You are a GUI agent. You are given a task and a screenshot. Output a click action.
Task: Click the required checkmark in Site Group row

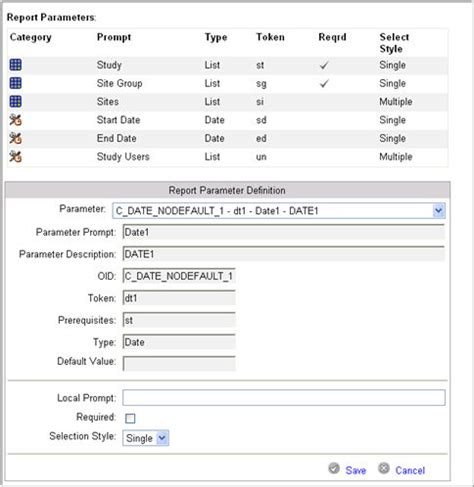(324, 83)
